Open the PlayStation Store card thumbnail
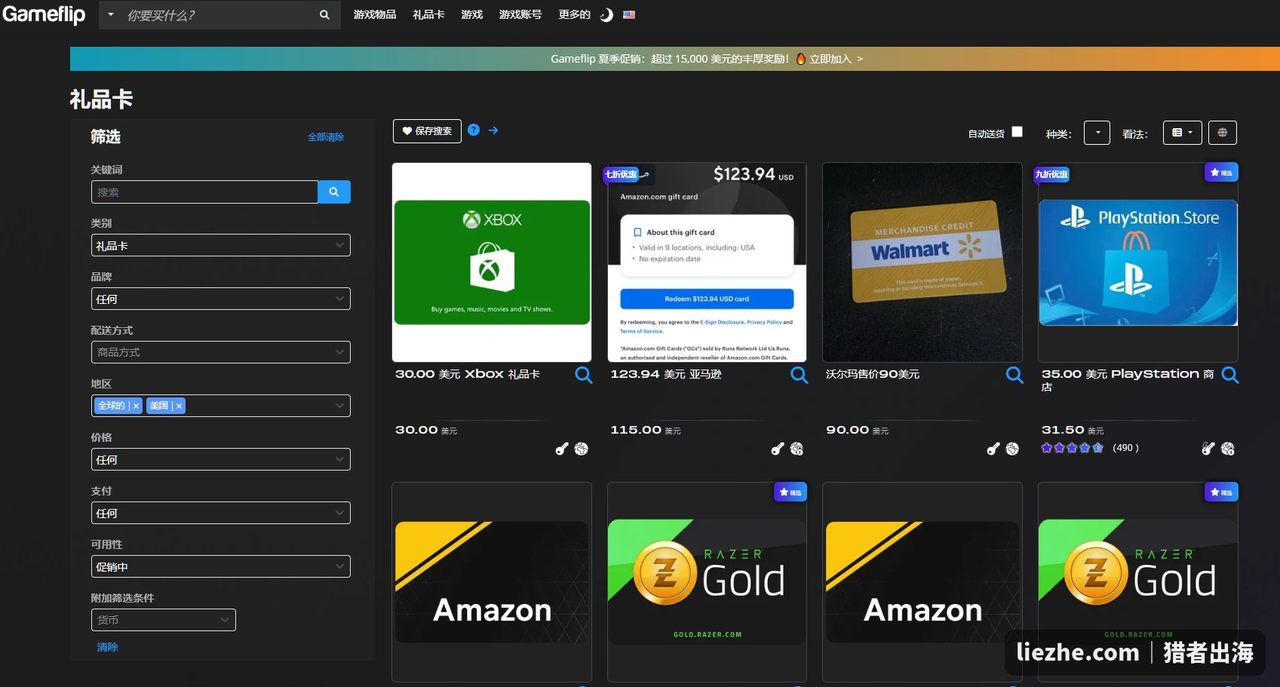This screenshot has width=1280, height=687. click(1138, 262)
